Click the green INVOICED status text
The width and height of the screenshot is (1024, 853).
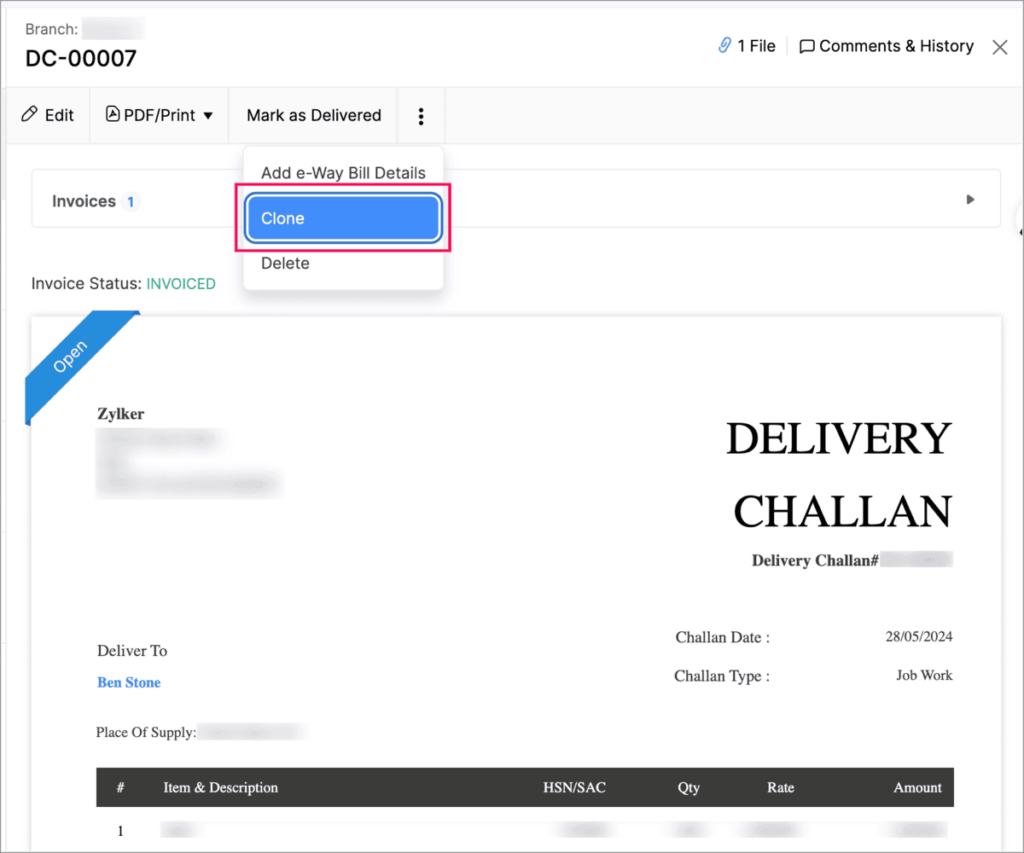(181, 284)
